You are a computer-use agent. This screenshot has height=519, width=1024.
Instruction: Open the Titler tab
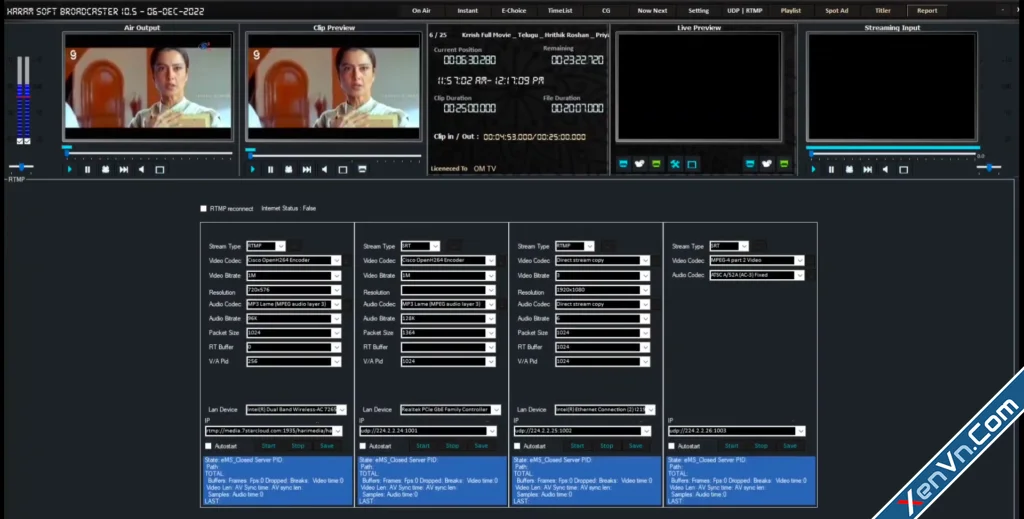click(882, 10)
